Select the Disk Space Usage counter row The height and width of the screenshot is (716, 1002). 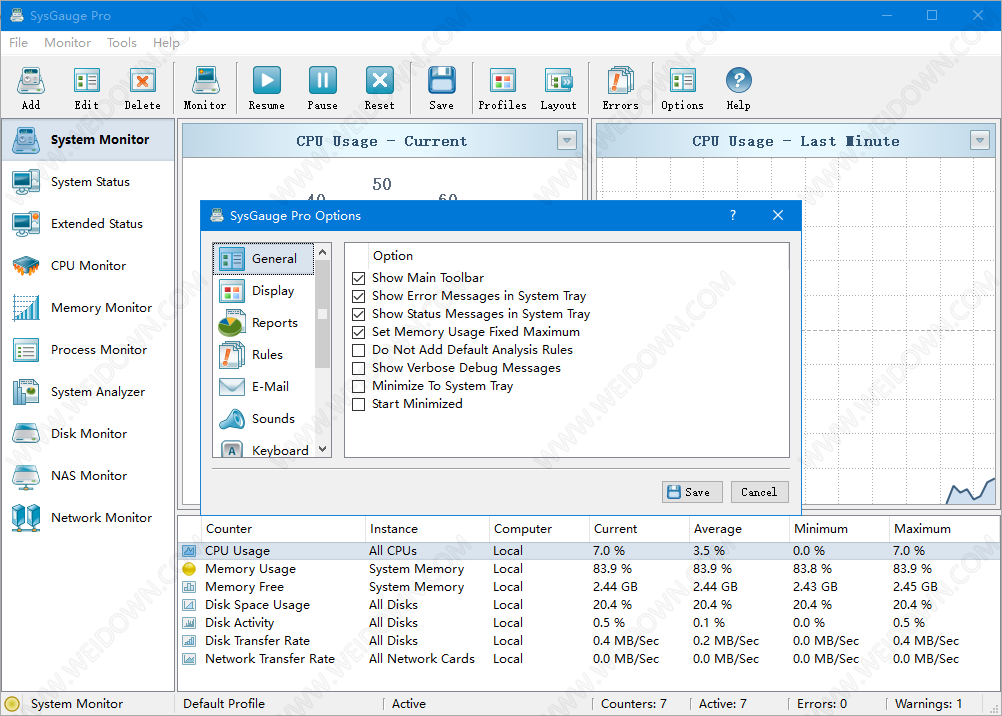(x=589, y=605)
